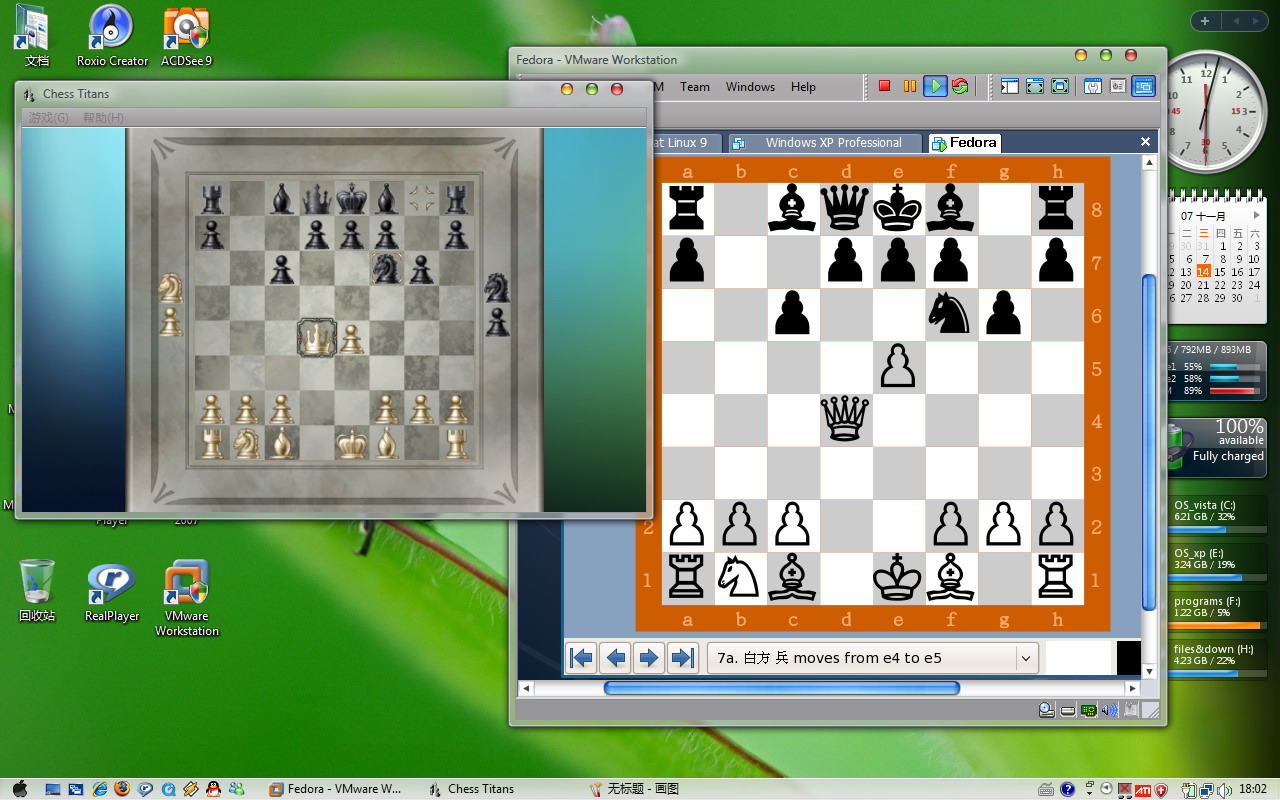Jump to the last chess move
The width and height of the screenshot is (1280, 800).
[682, 657]
